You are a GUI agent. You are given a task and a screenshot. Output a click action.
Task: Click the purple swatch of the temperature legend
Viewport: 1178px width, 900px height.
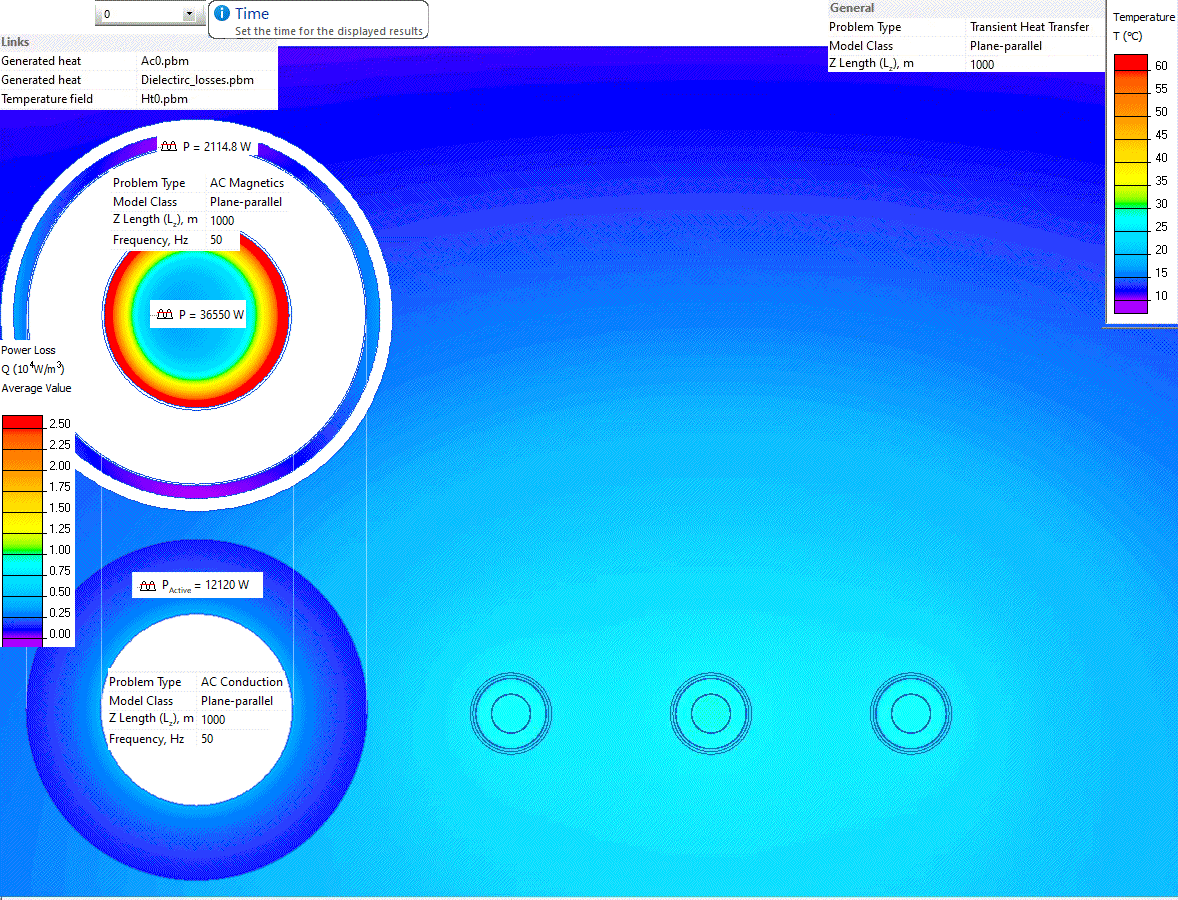[1131, 307]
